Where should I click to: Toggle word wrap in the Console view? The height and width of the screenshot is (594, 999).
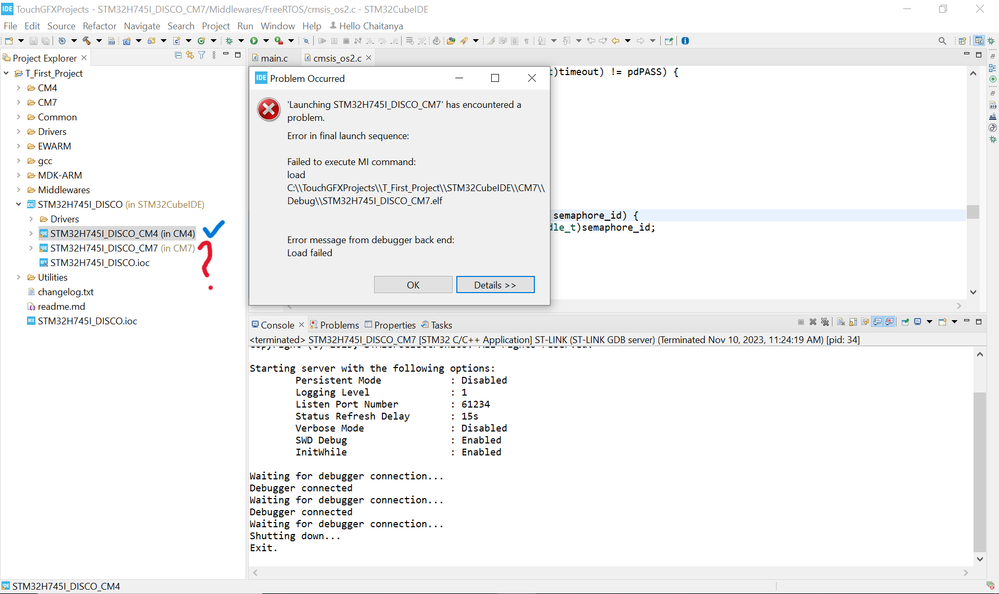click(866, 322)
